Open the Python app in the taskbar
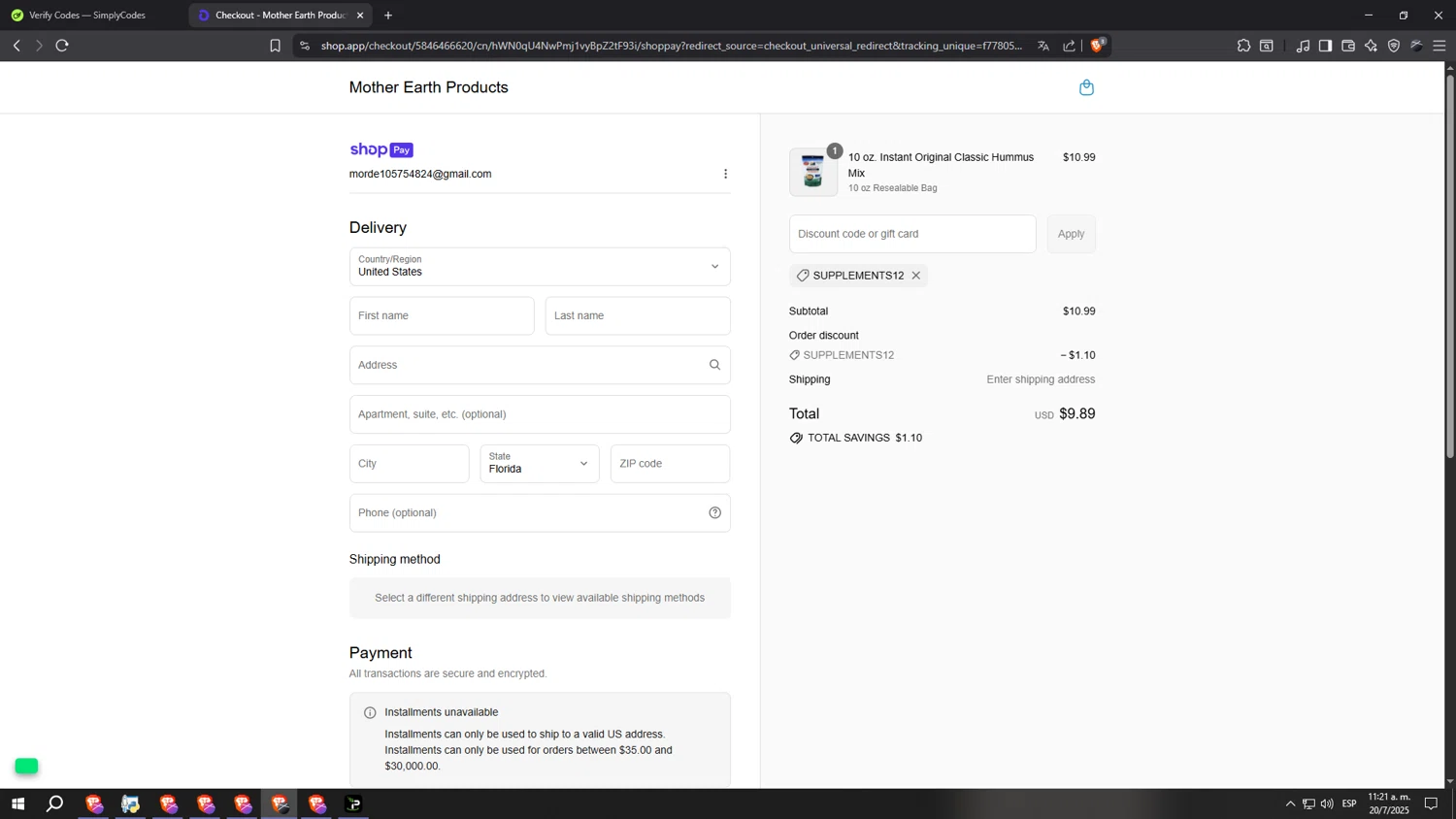1456x819 pixels. (x=130, y=803)
